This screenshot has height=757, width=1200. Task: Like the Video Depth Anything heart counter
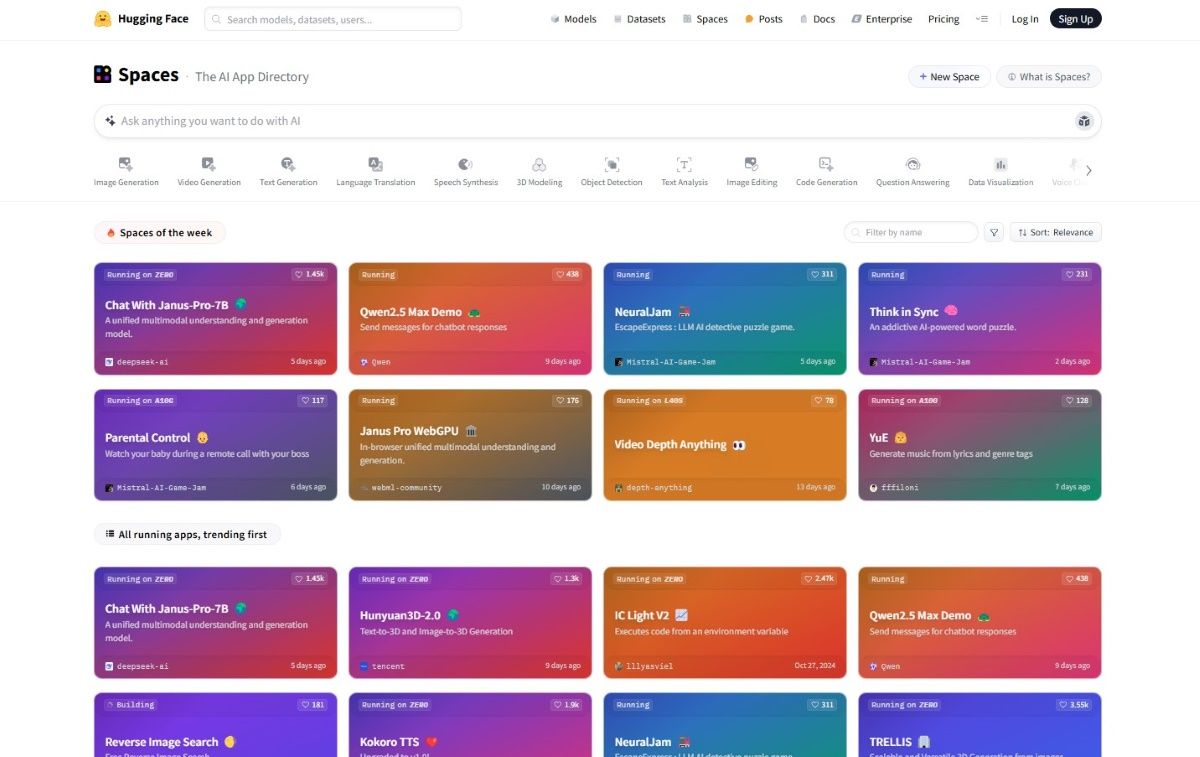pyautogui.click(x=823, y=400)
